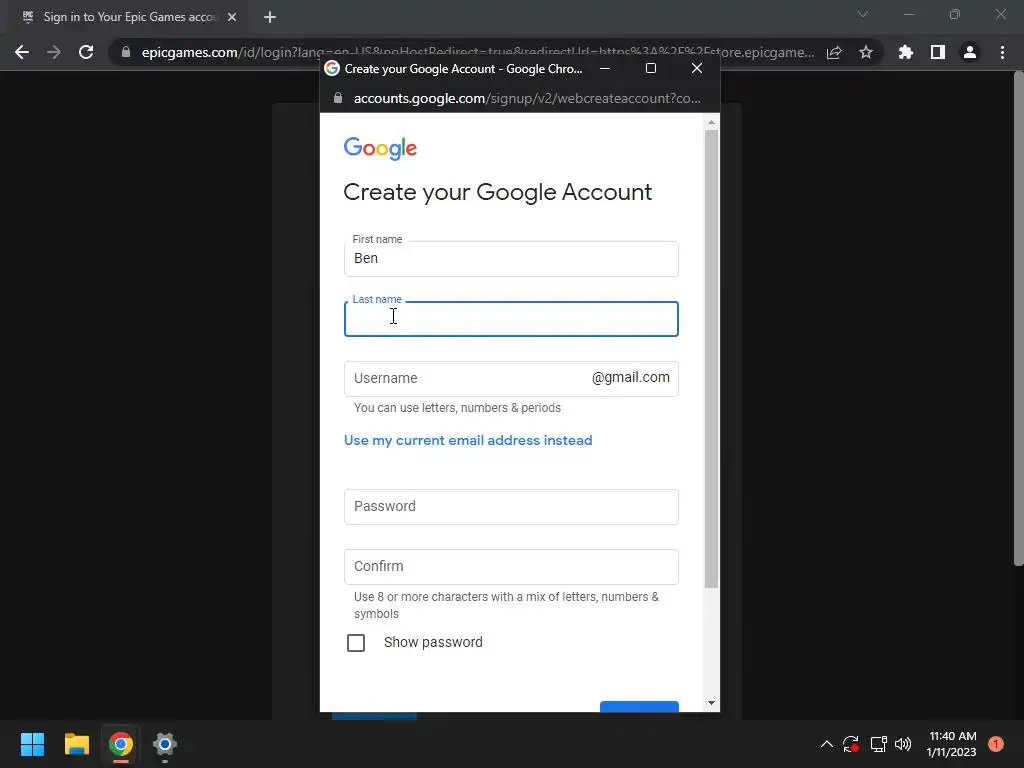Click lock icon in Google popup address bar

pos(338,98)
